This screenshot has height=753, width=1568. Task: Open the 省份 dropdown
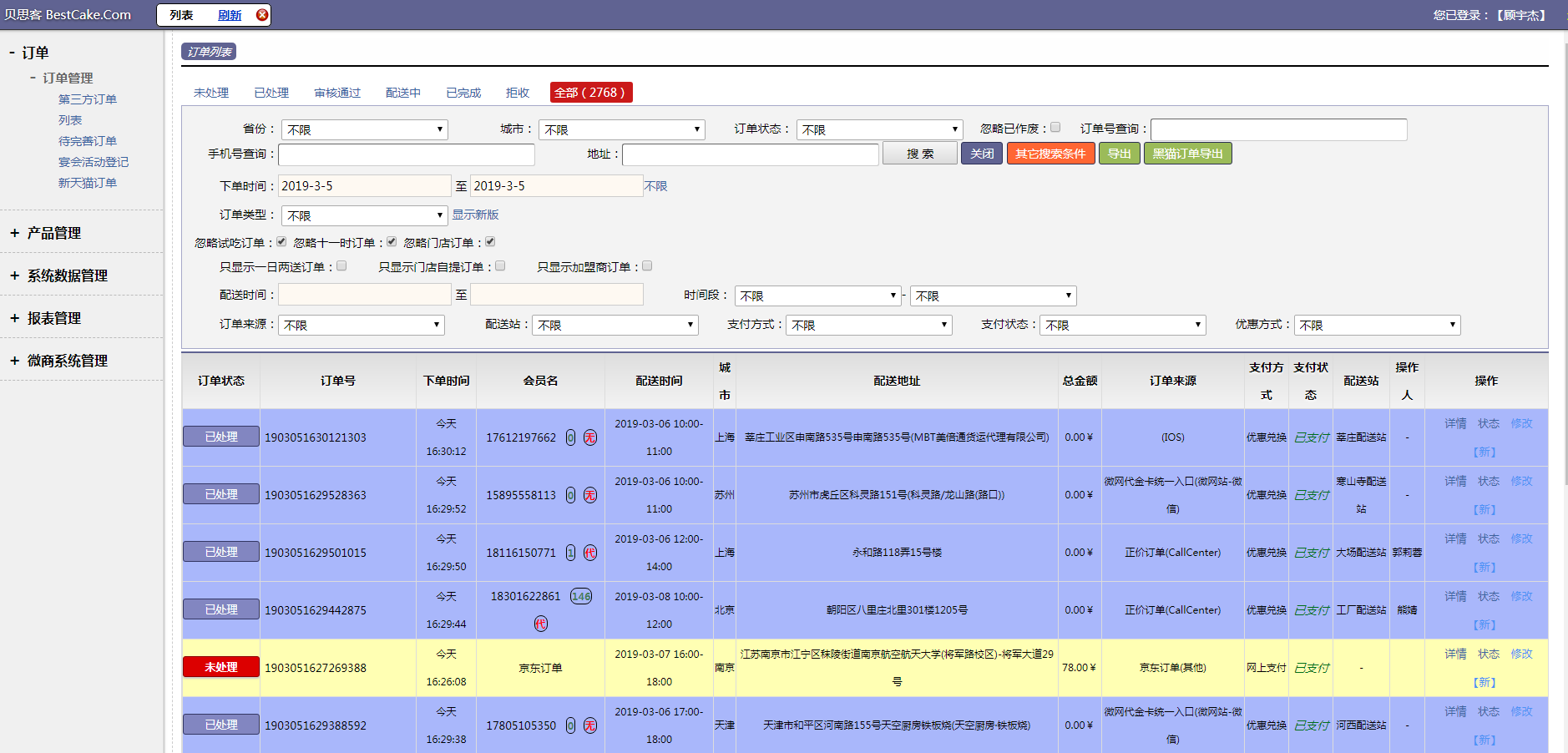click(365, 129)
